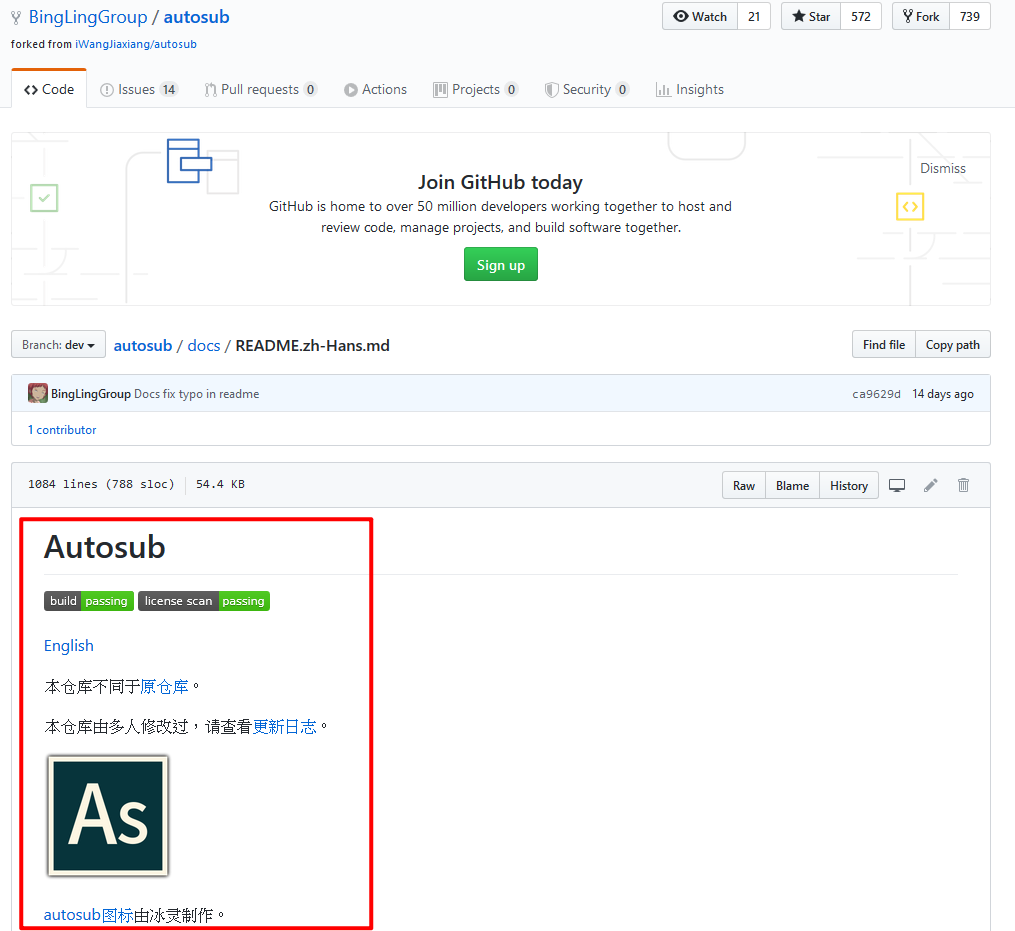Image resolution: width=1015 pixels, height=931 pixels.
Task: Click the BingLingGroup avatar thumbnail
Action: point(38,393)
